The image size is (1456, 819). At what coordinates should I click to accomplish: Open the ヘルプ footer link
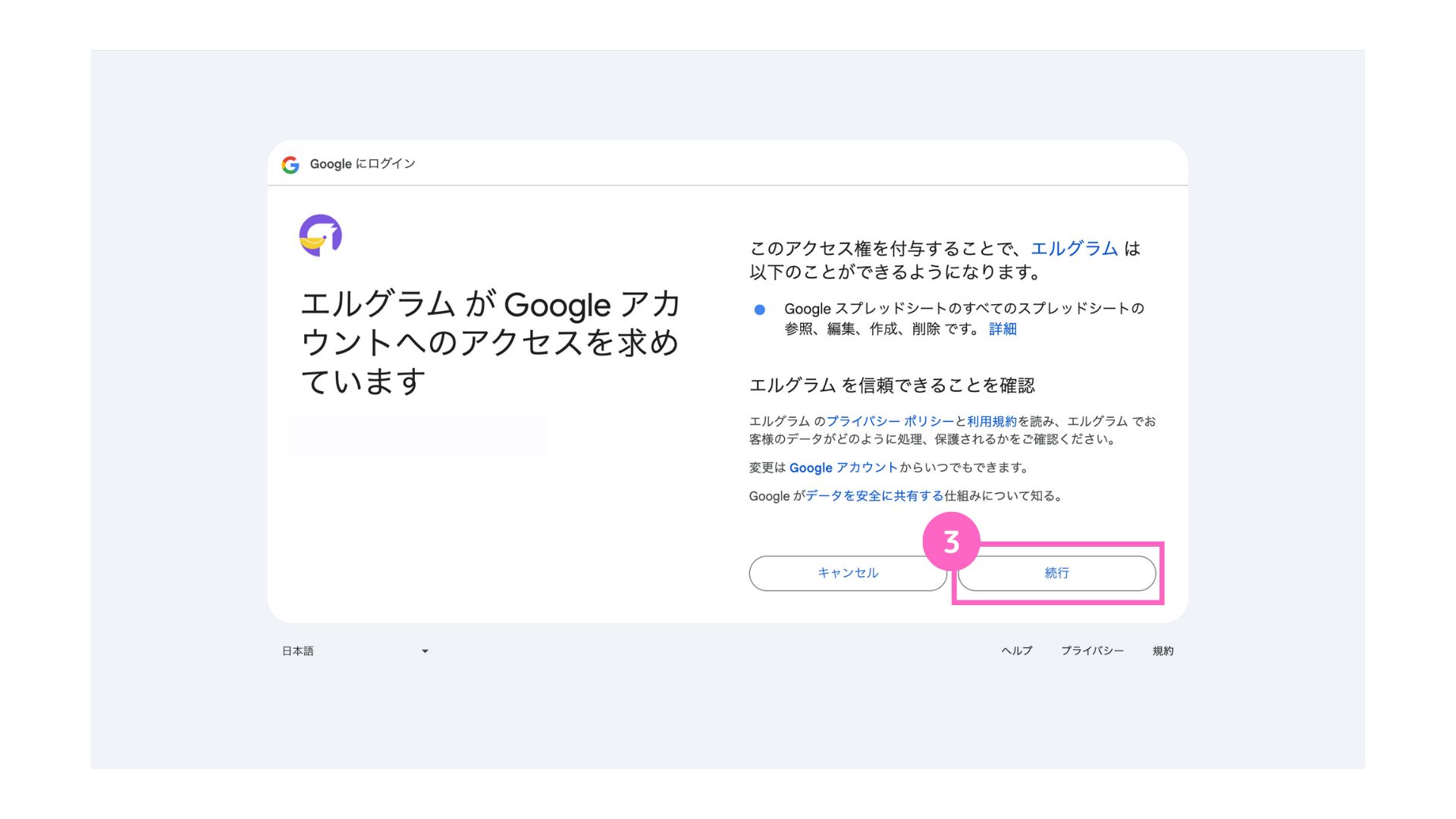[1017, 651]
